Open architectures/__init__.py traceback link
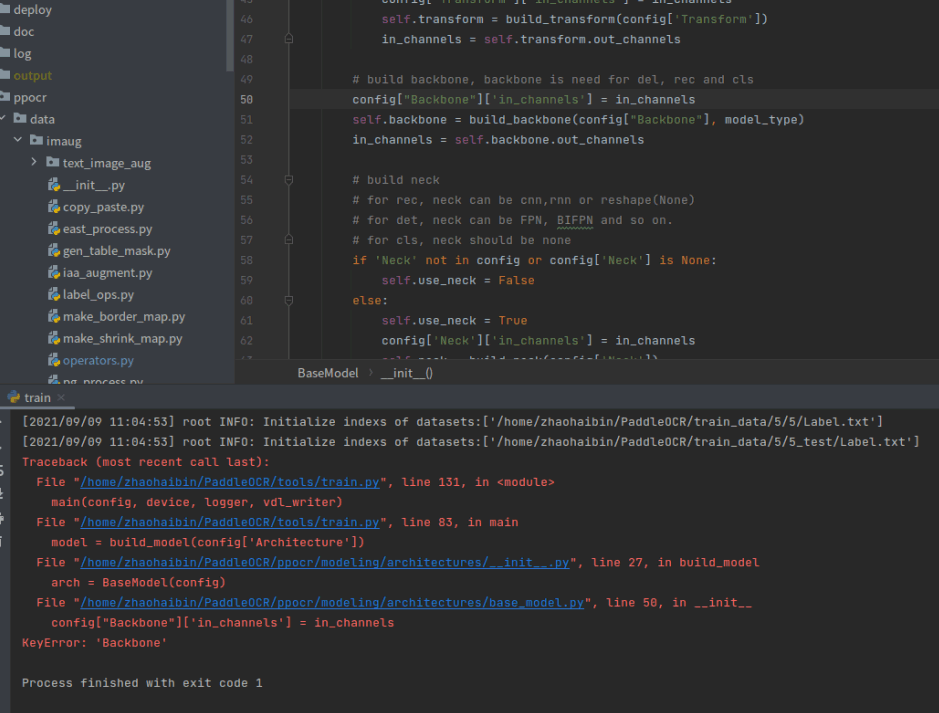Screen dimensions: 939x713 tap(325, 562)
